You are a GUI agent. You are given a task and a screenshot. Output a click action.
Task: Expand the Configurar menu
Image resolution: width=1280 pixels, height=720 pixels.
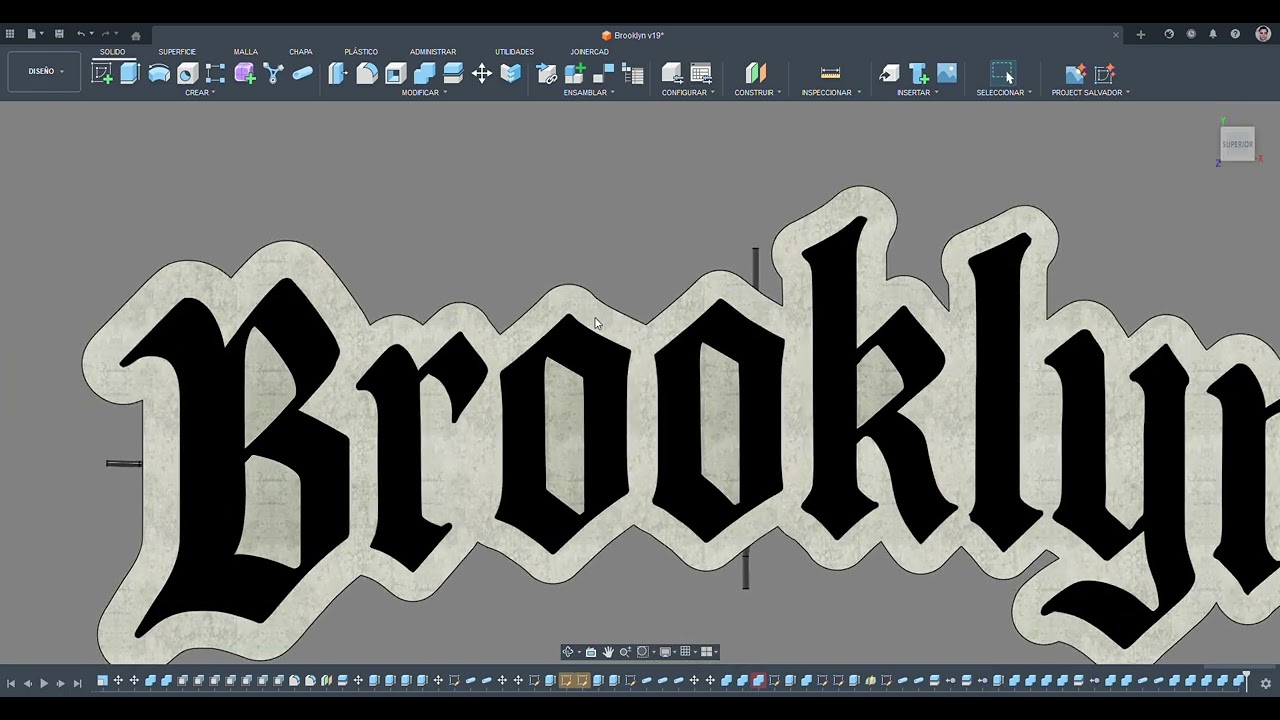(x=688, y=93)
